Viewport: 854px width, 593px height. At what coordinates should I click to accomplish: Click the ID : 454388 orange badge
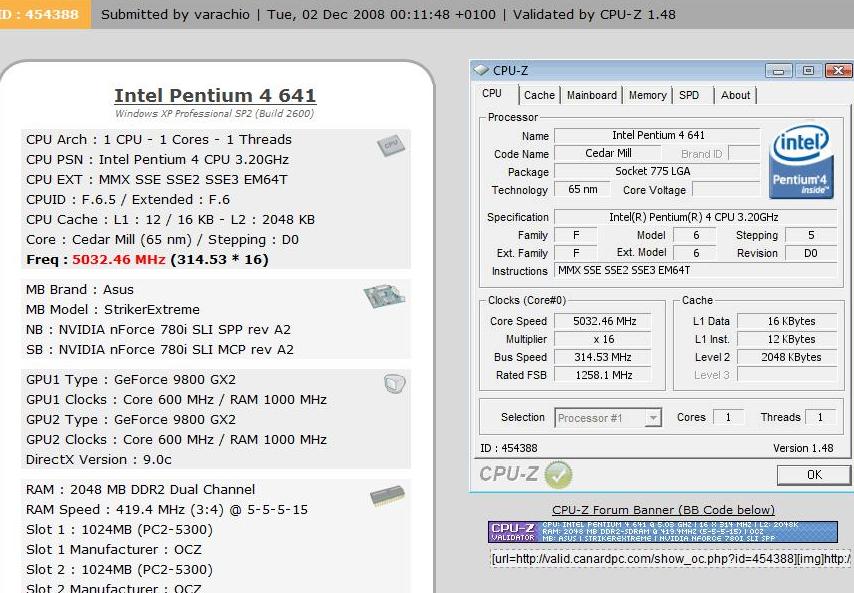click(x=46, y=14)
